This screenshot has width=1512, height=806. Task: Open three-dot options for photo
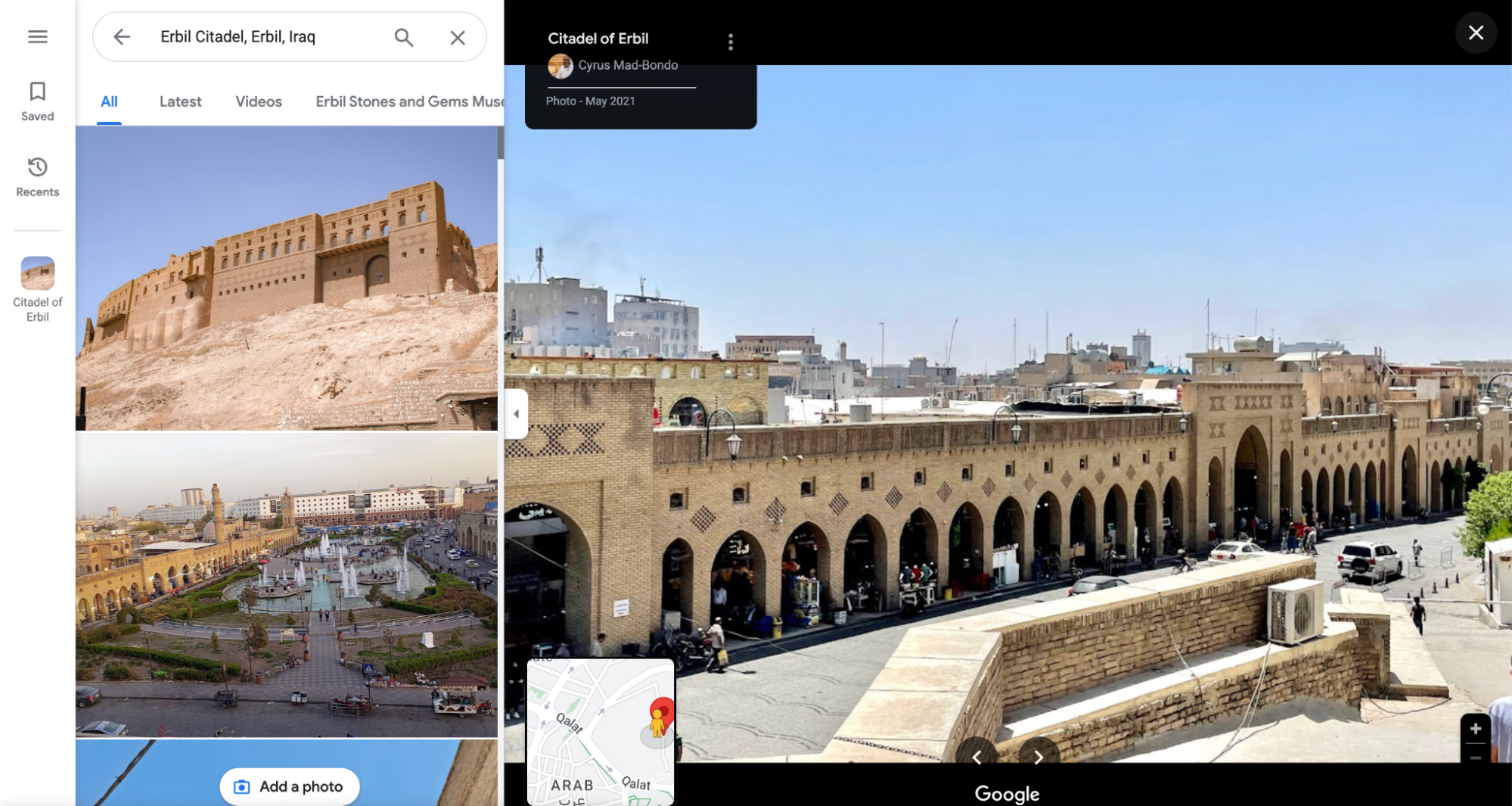pyautogui.click(x=730, y=42)
